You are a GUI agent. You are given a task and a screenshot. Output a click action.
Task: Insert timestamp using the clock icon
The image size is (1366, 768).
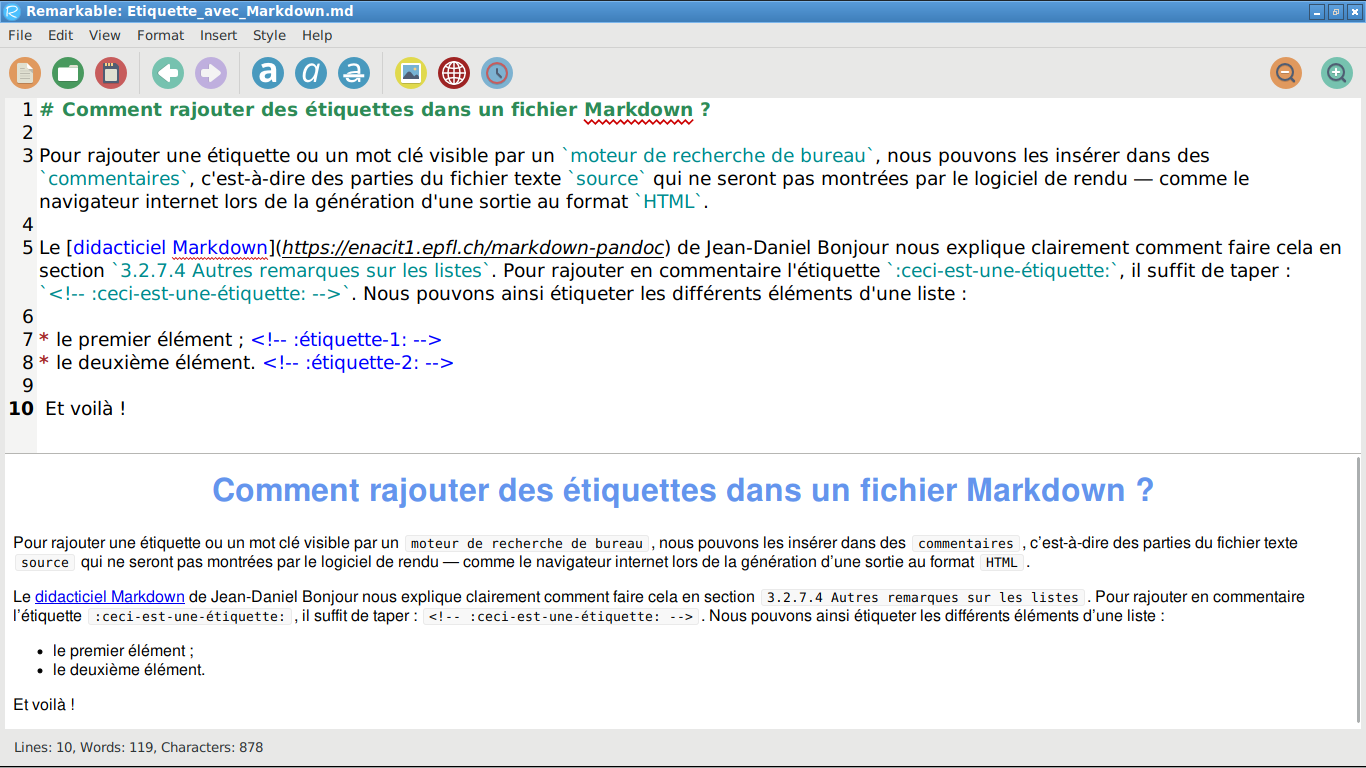click(497, 73)
